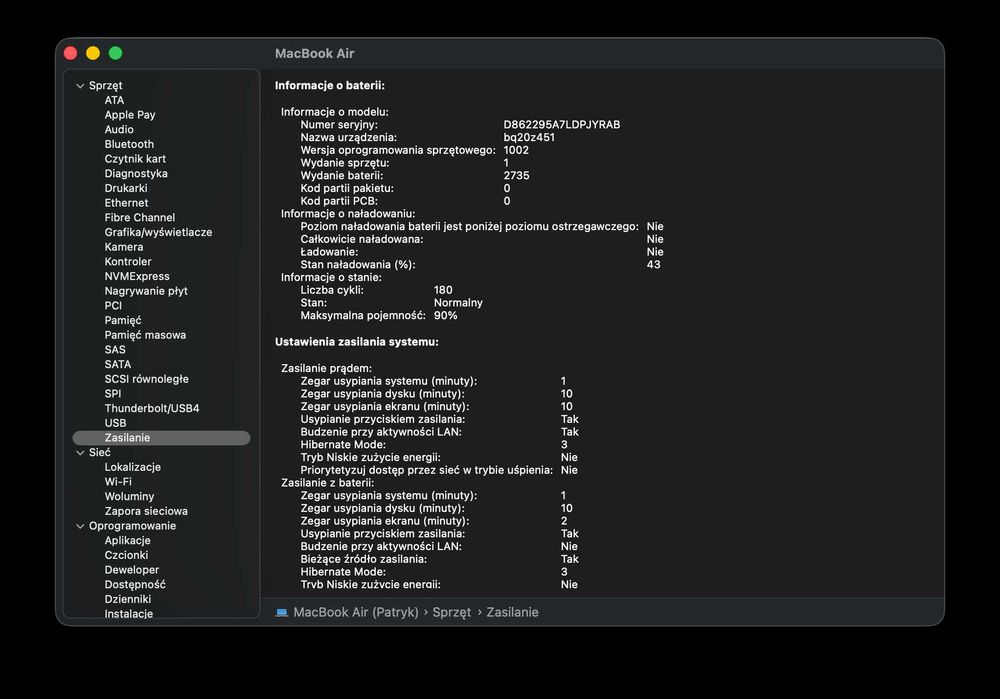
Task: Choose Fibre Channel in the sidebar
Action: tap(140, 217)
